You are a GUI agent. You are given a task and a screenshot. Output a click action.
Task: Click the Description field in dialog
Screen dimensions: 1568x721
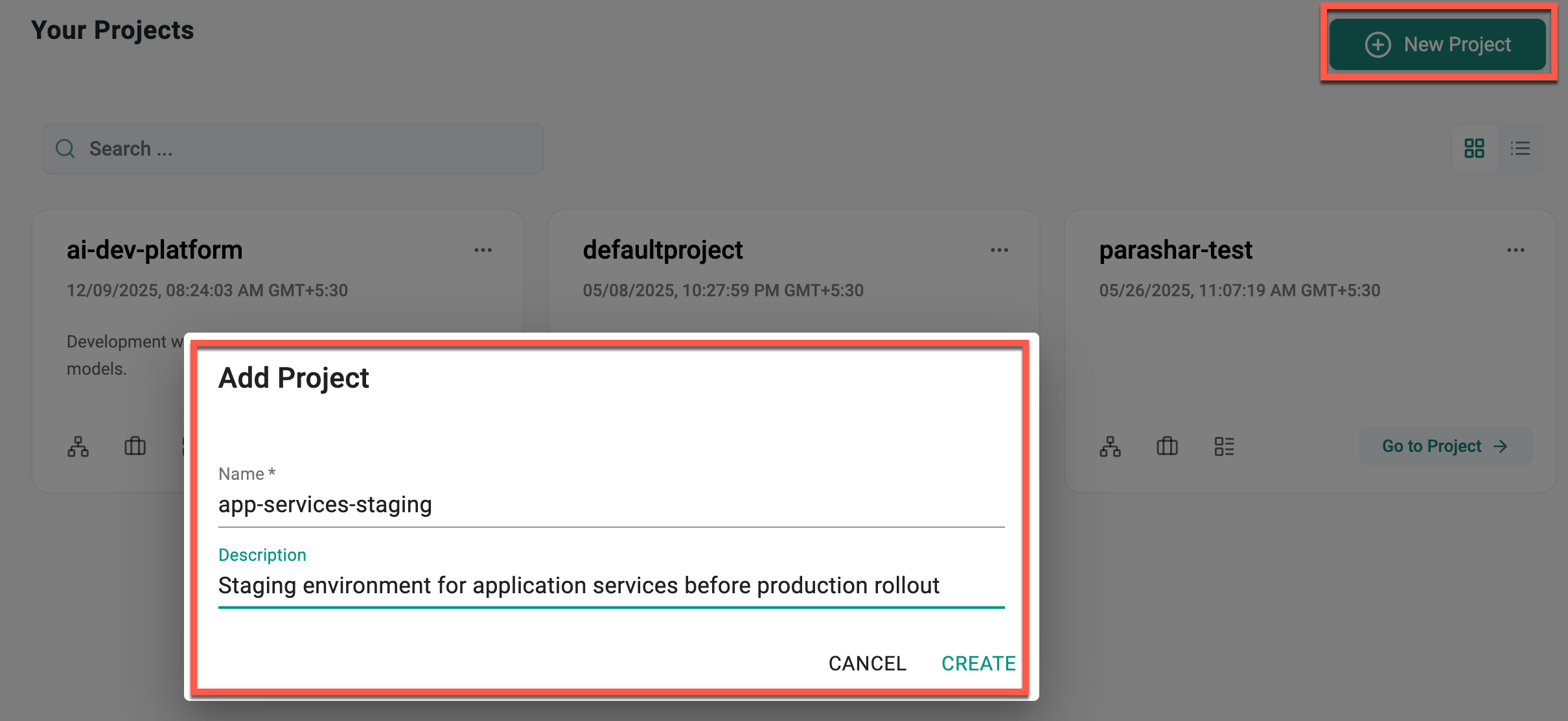click(x=610, y=585)
